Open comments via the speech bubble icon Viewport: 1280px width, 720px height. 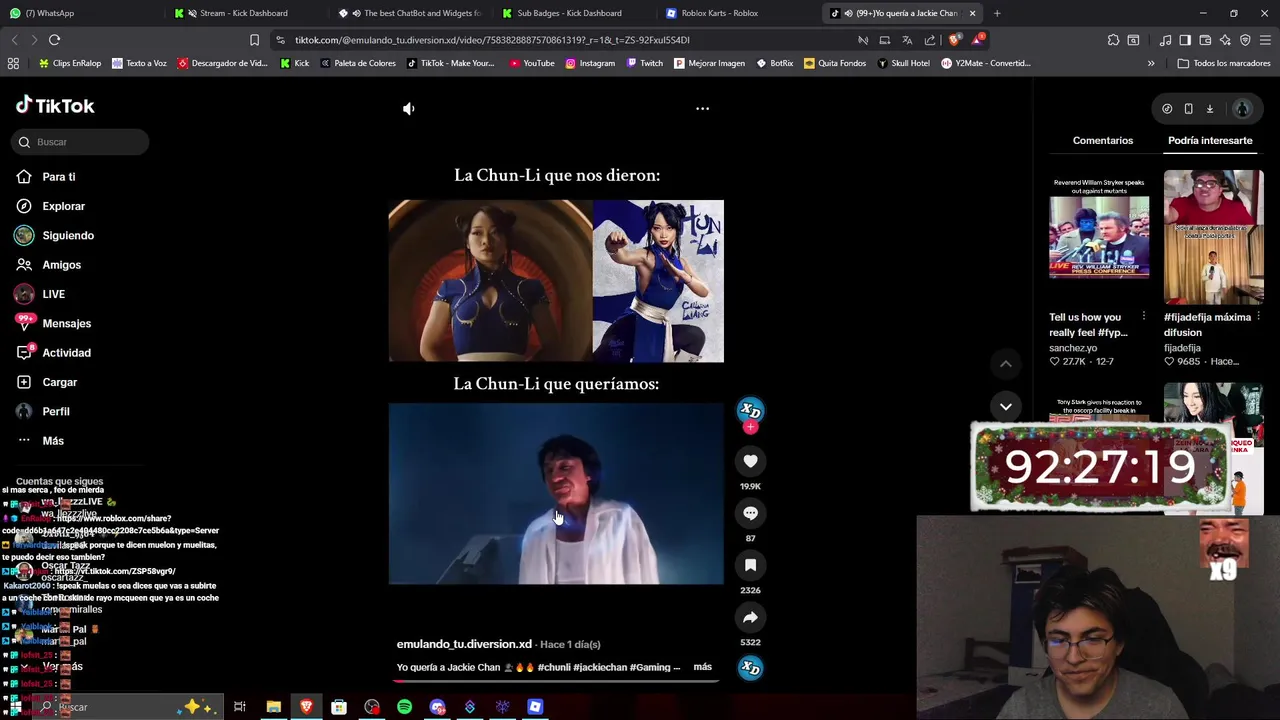click(750, 513)
